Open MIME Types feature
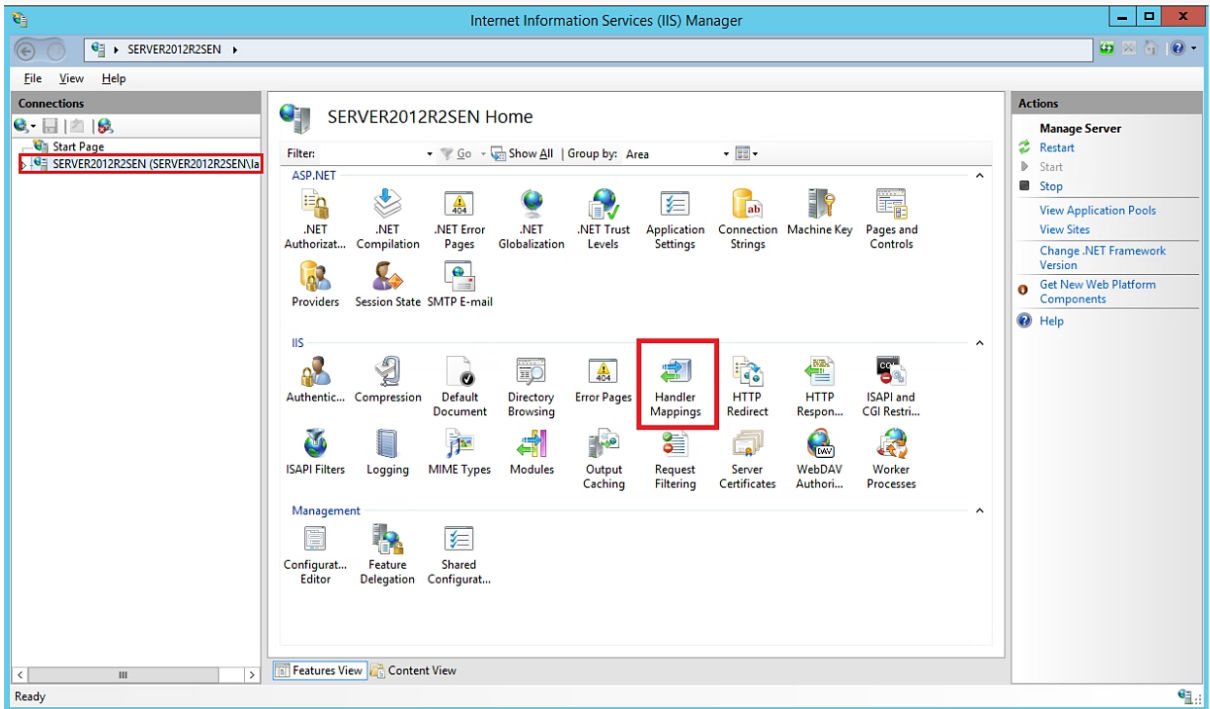Image resolution: width=1210 pixels, height=709 pixels. coord(460,452)
